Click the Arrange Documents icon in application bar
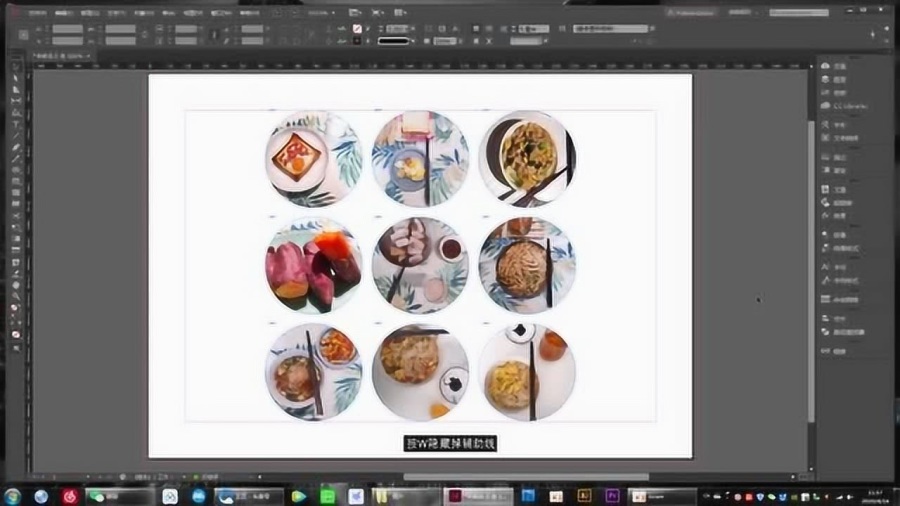This screenshot has height=506, width=900. 401,12
